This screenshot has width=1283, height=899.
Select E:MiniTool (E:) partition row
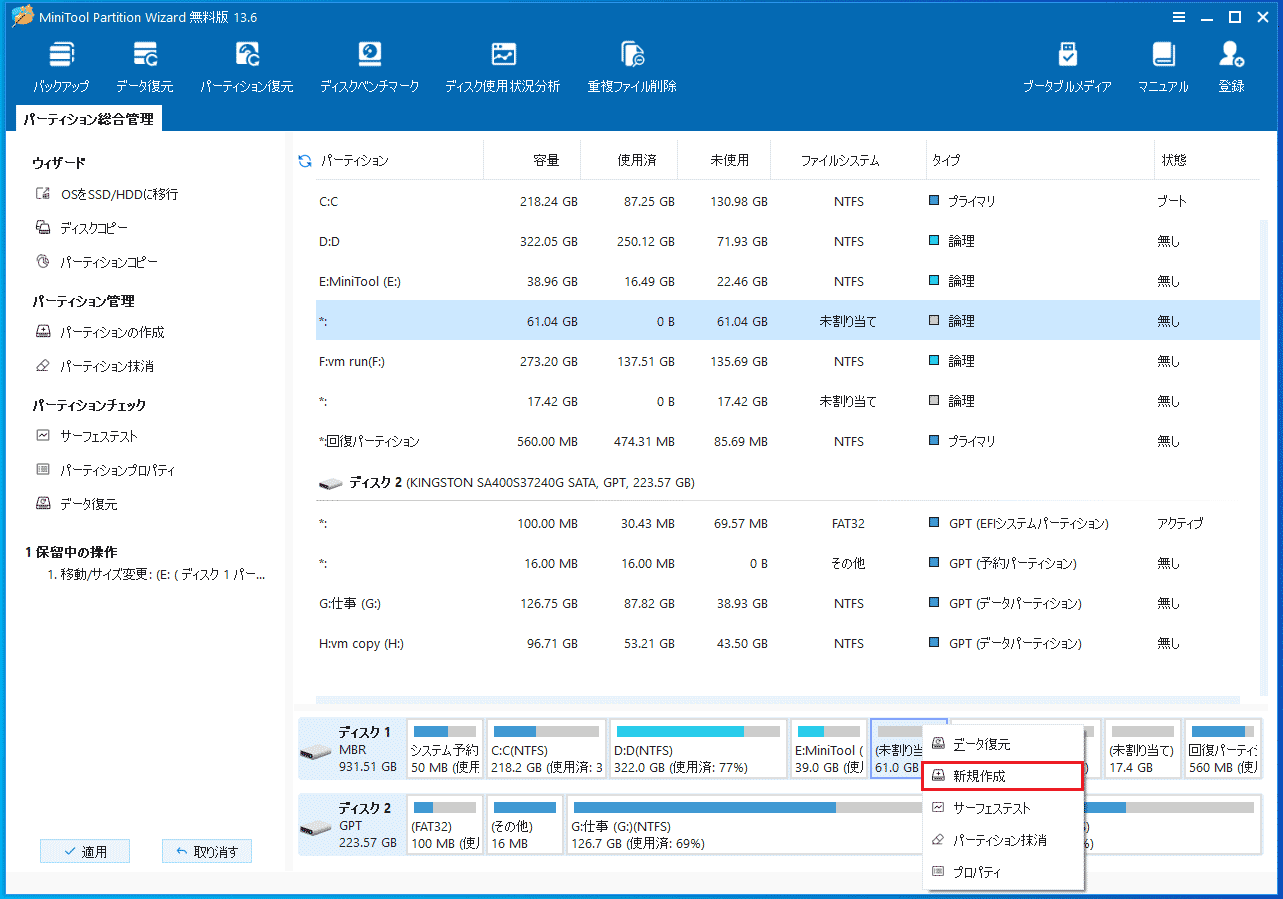click(787, 281)
